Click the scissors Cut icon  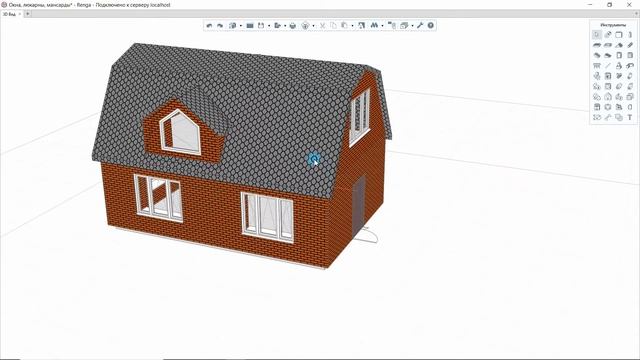tap(322, 26)
